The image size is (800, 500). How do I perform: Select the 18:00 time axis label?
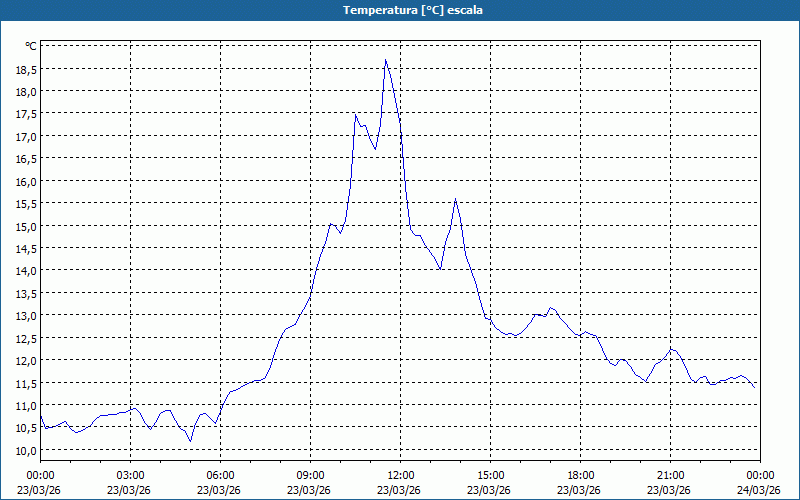[580, 475]
